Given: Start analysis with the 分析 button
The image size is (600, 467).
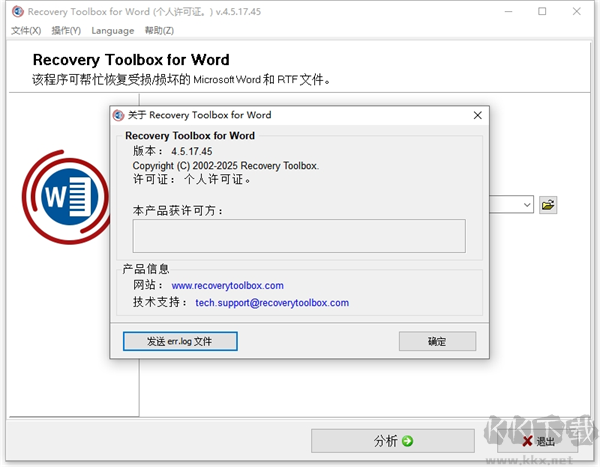Looking at the screenshot, I should tap(393, 440).
